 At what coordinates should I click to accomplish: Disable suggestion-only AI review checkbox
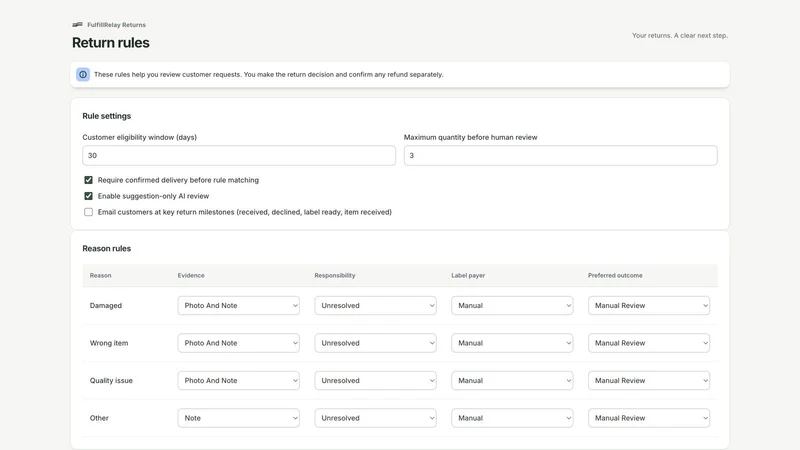pos(88,196)
